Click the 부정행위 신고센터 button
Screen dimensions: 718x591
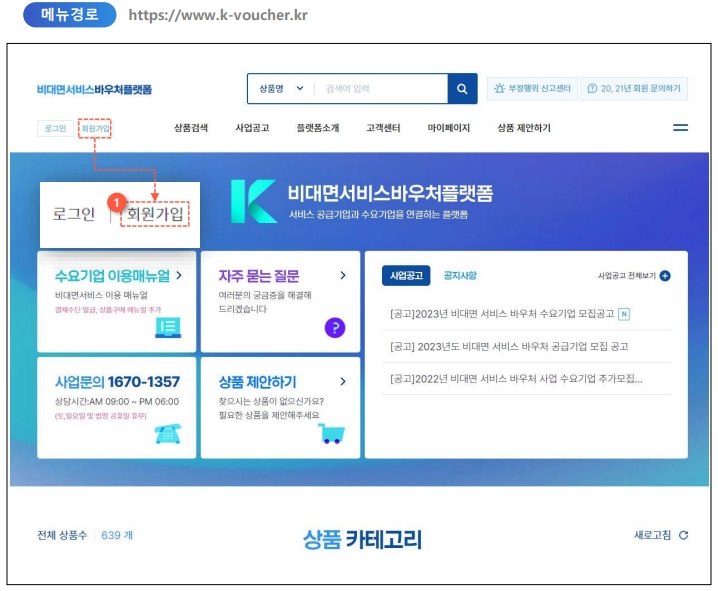point(532,88)
